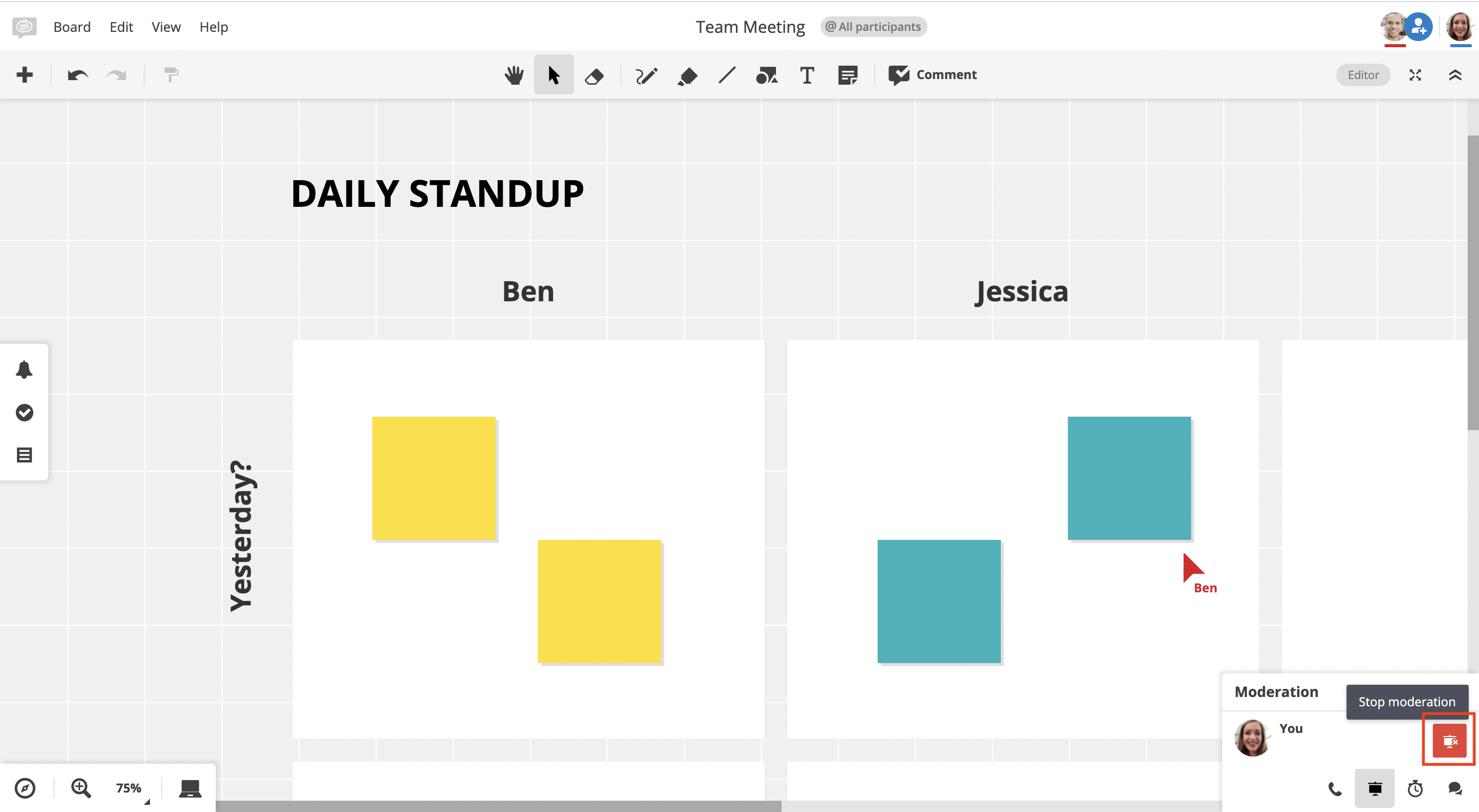Toggle the moderation panel icon
Screen dimensions: 1479x812
click(x=1375, y=788)
